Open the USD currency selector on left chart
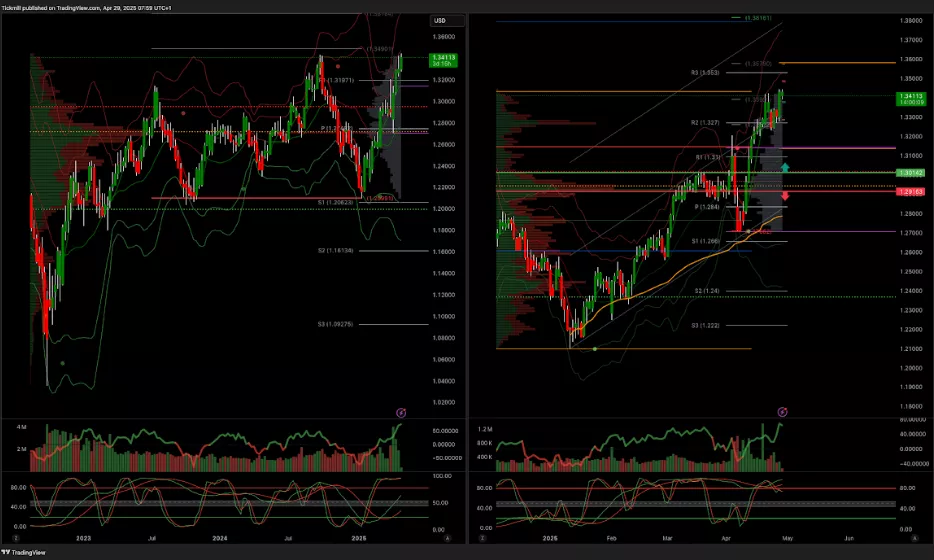 [x=439, y=21]
